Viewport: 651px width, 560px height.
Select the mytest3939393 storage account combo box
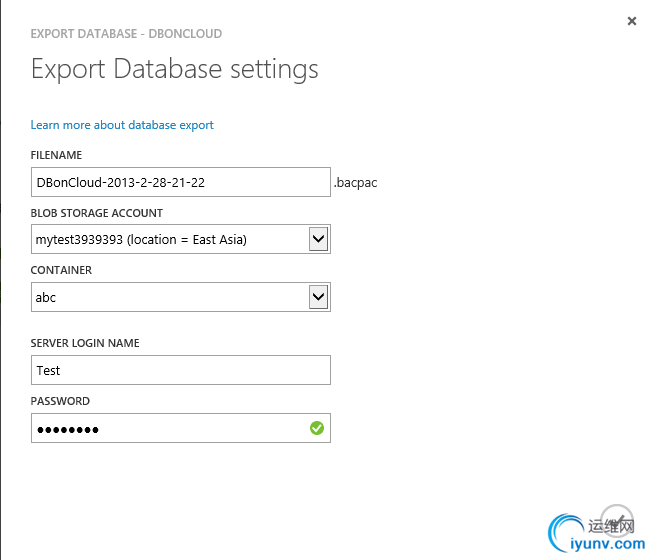coord(168,240)
